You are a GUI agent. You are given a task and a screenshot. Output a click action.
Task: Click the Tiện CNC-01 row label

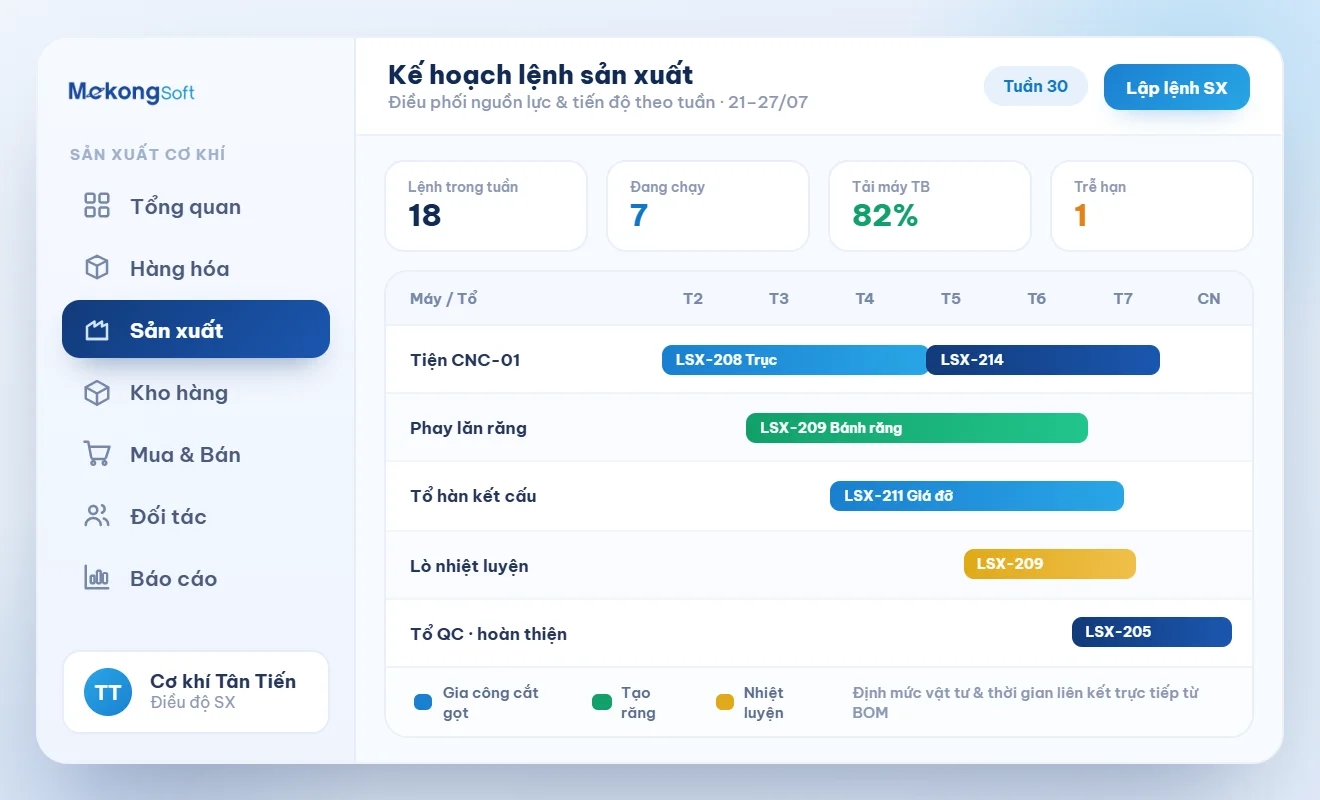465,360
